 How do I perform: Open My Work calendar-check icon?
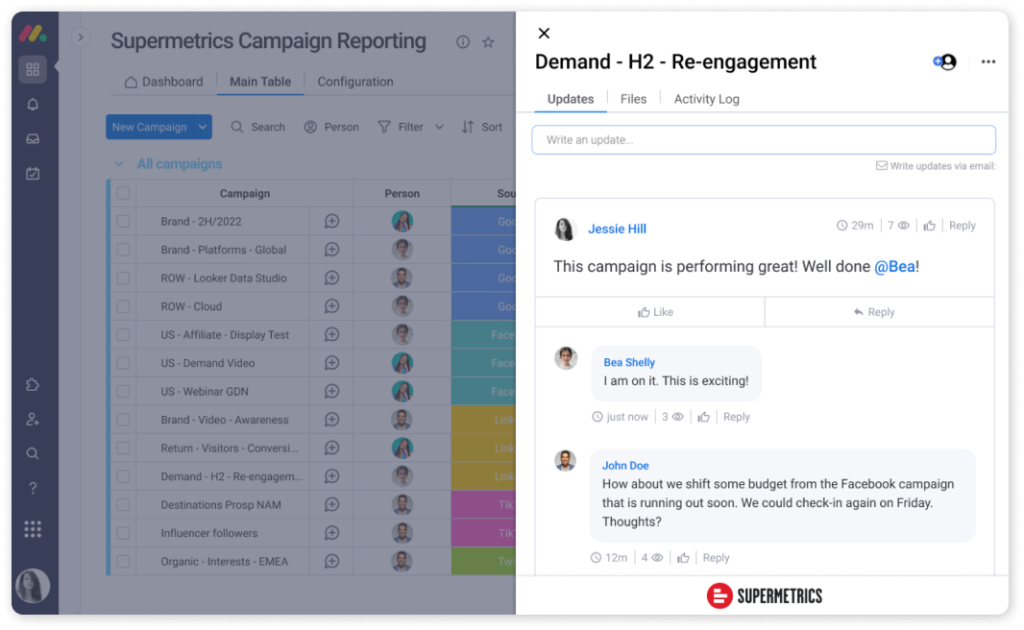33,174
